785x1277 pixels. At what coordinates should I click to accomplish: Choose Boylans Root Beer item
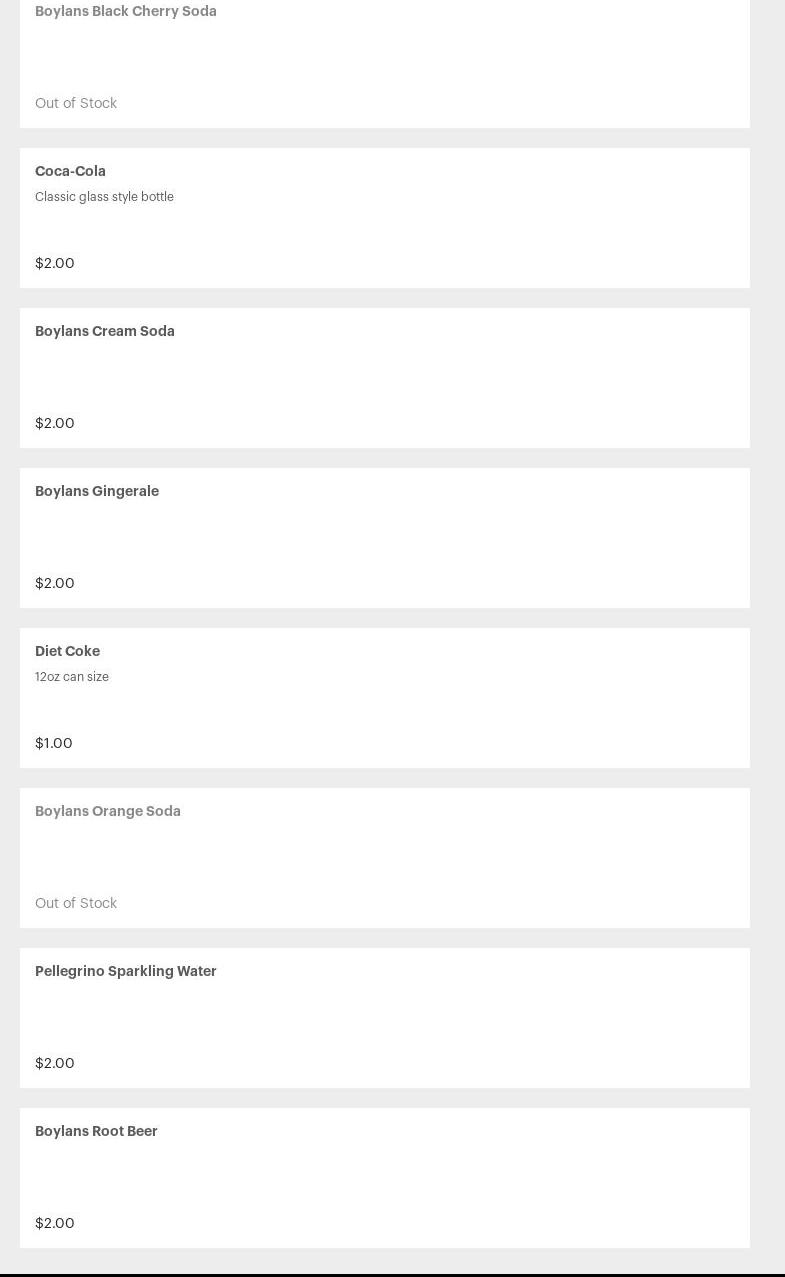(96, 1131)
